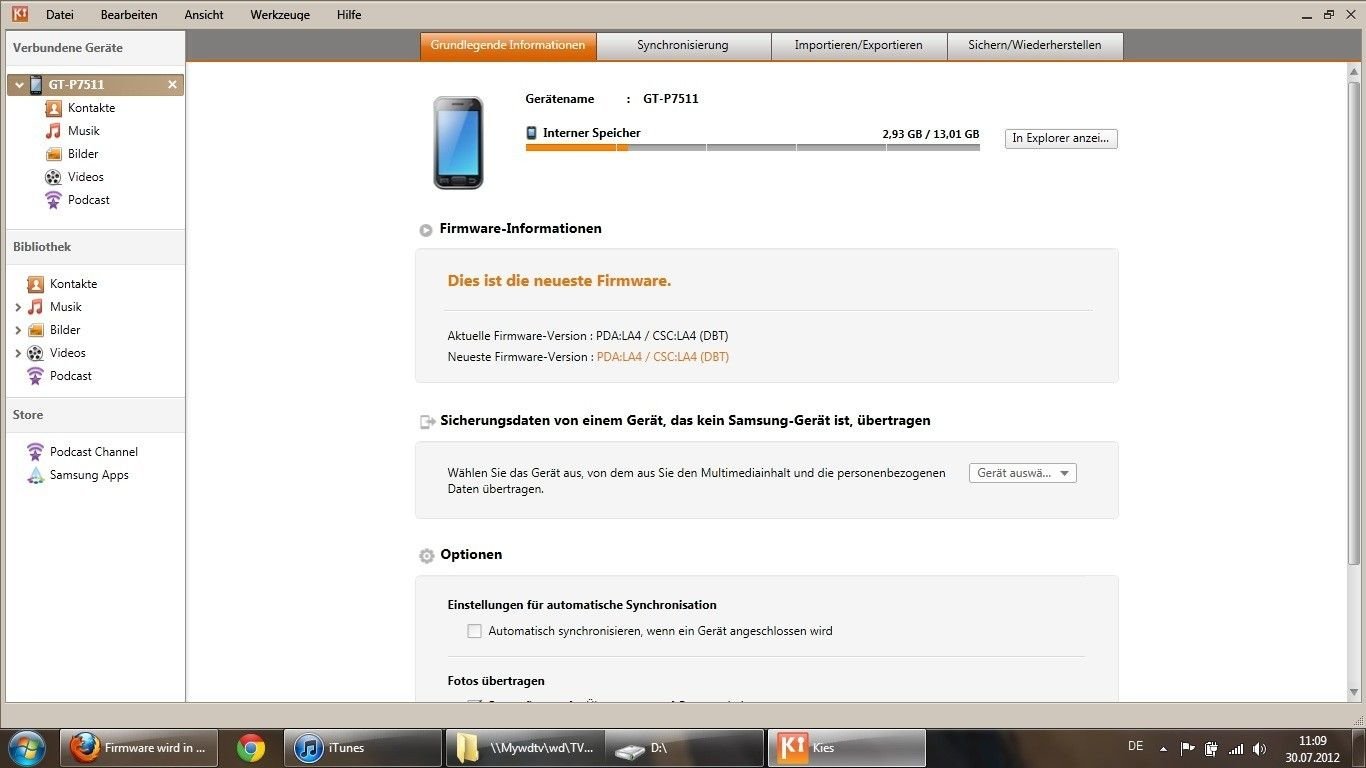The width and height of the screenshot is (1366, 768).
Task: Click the Aktuelle Firmware-Version line
Action: (x=588, y=336)
